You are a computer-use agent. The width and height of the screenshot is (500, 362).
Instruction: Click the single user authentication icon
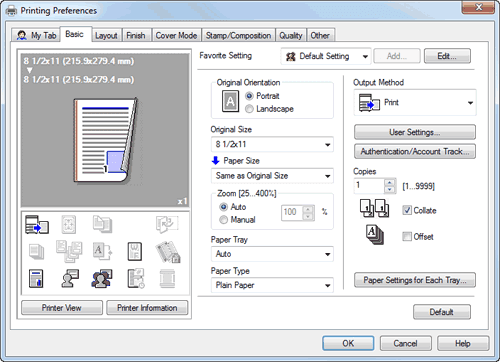(70, 278)
